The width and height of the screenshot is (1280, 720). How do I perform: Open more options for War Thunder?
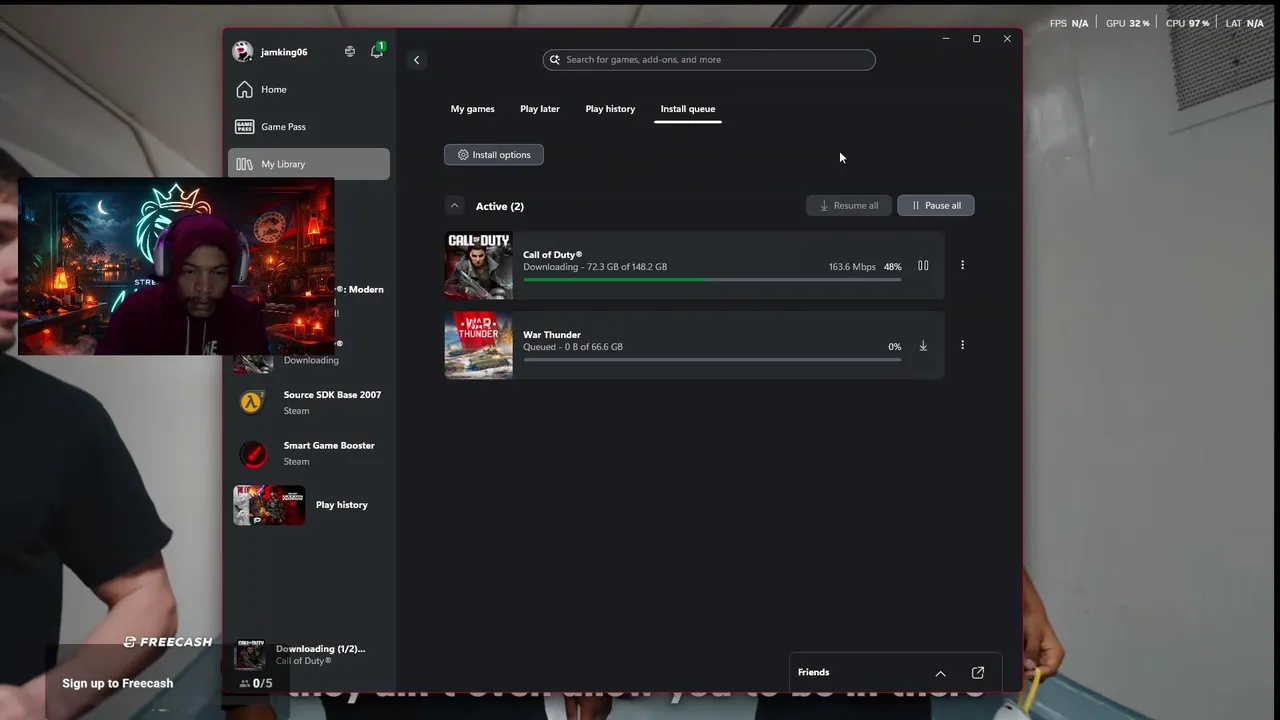963,346
